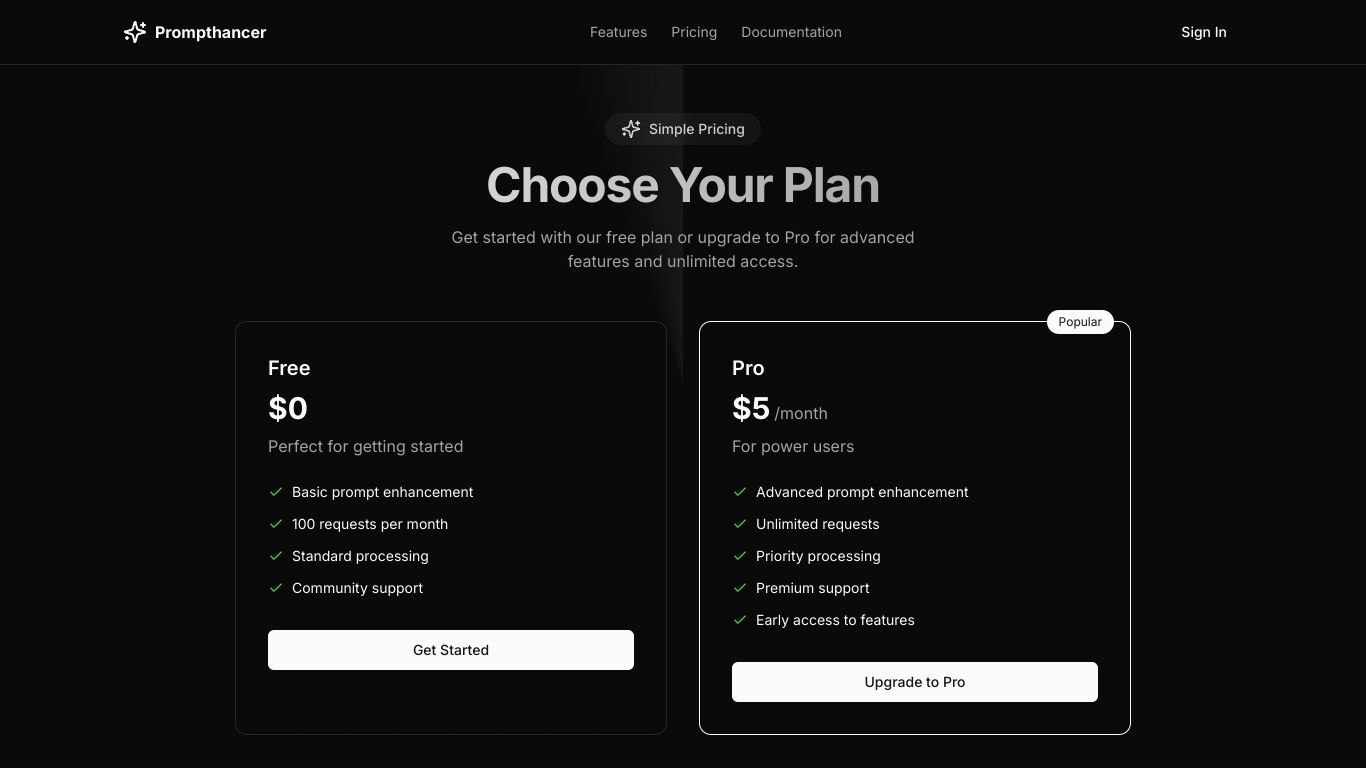Click the checkmark beside Premium support
Image resolution: width=1366 pixels, height=768 pixels.
pos(740,588)
